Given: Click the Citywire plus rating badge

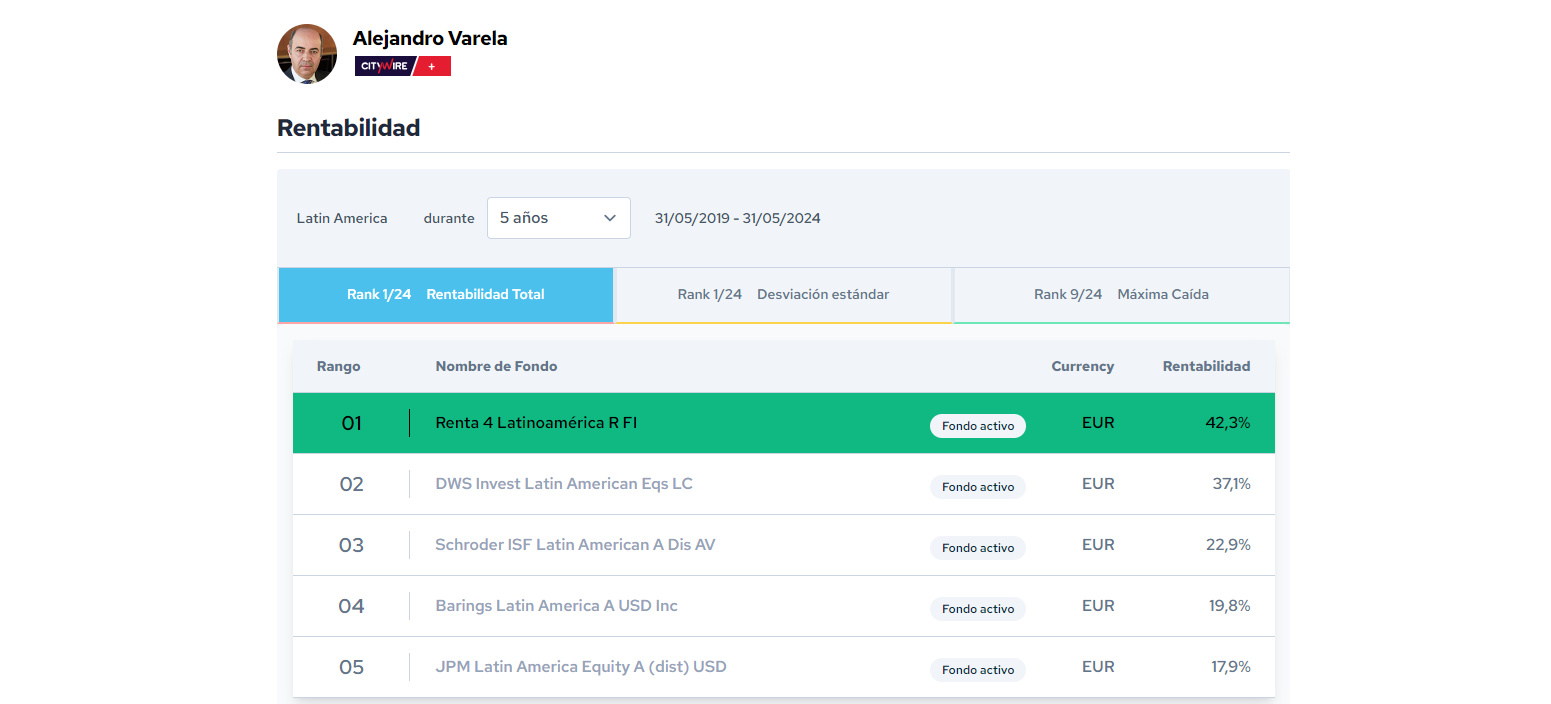Looking at the screenshot, I should 403,66.
